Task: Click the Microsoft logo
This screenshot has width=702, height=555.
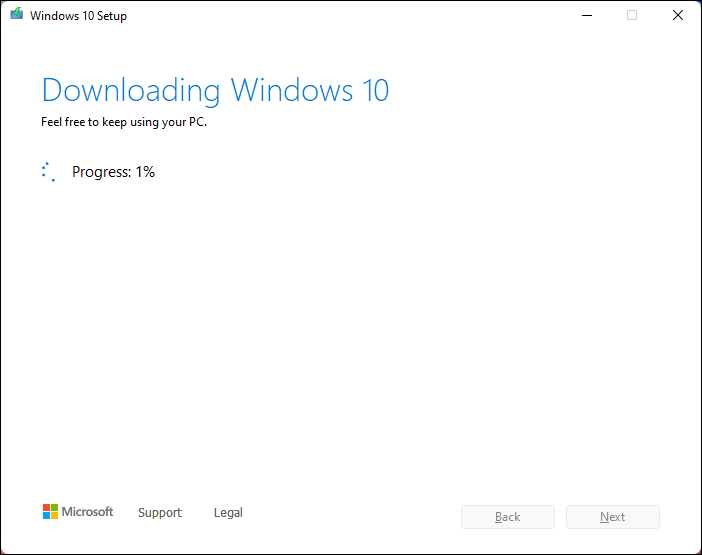Action: click(x=78, y=512)
